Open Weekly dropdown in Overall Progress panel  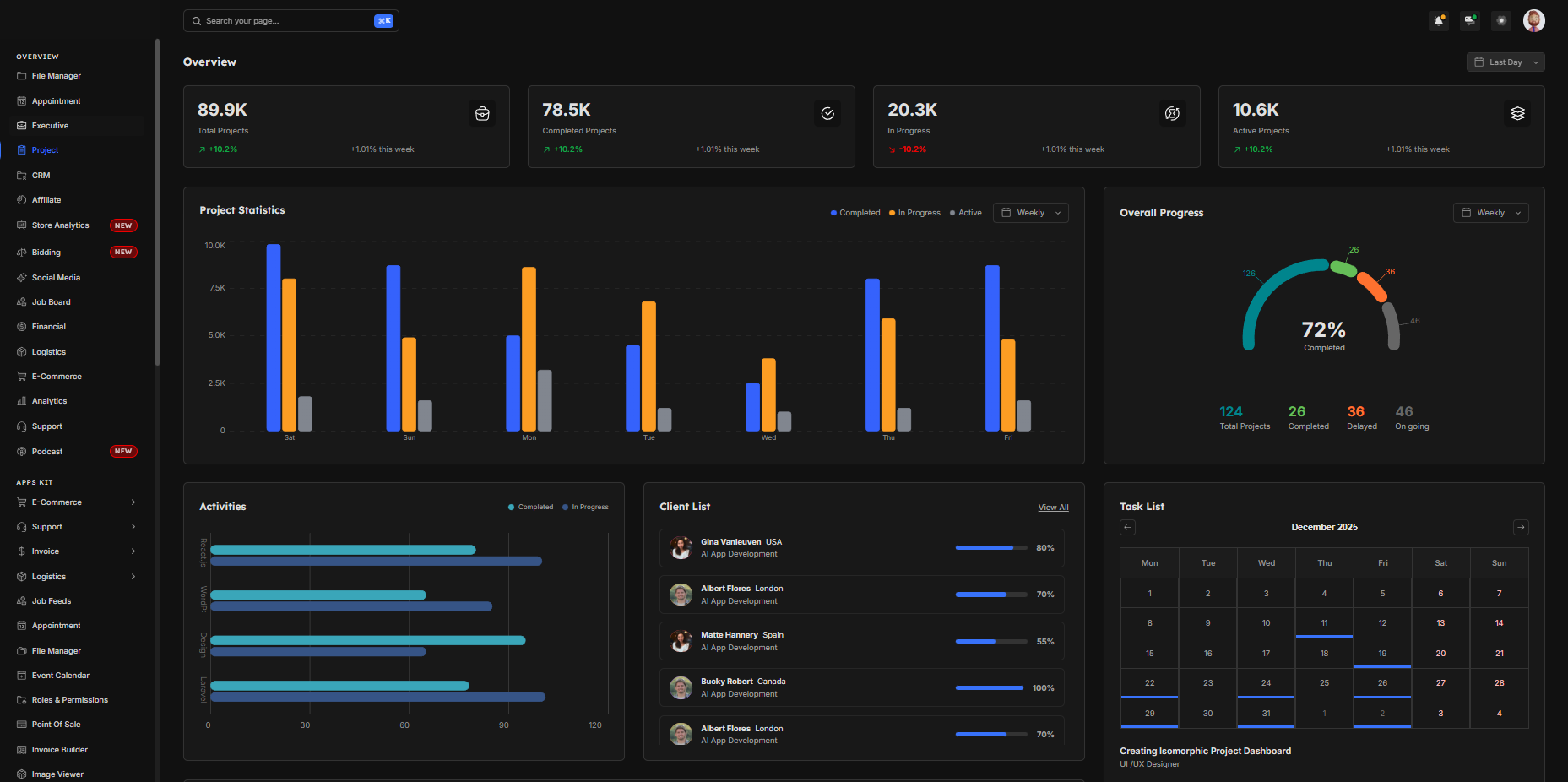[x=1490, y=213]
